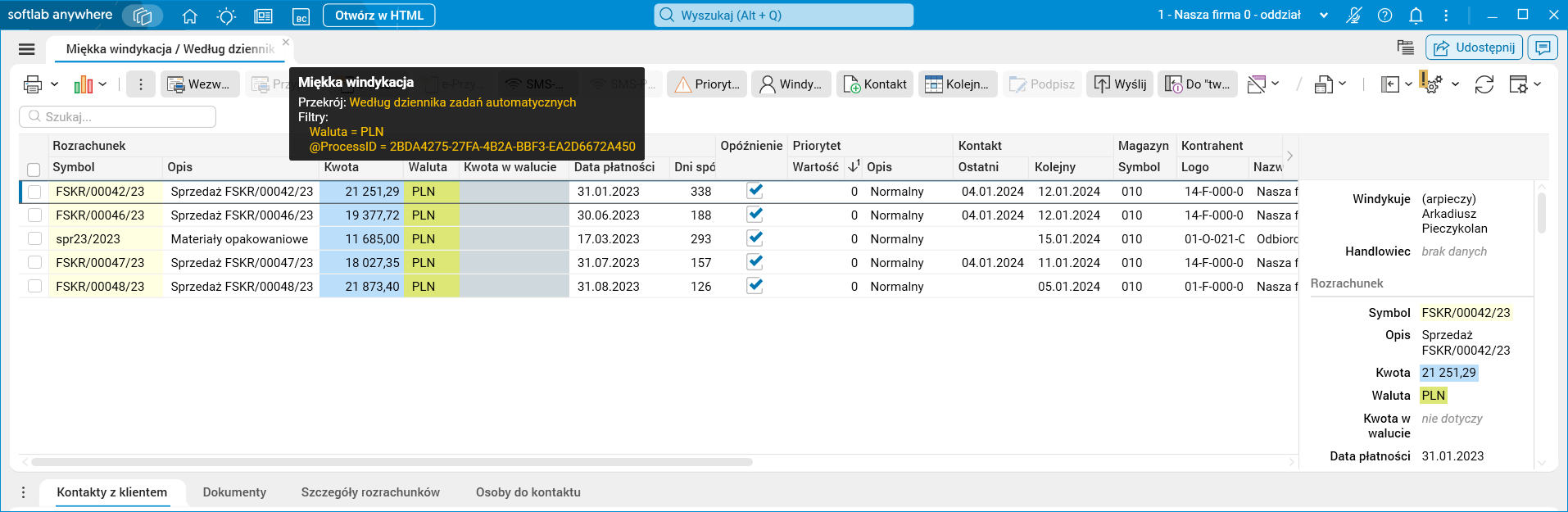Select the Miękka windykacja / Według dziennika tab

click(170, 49)
